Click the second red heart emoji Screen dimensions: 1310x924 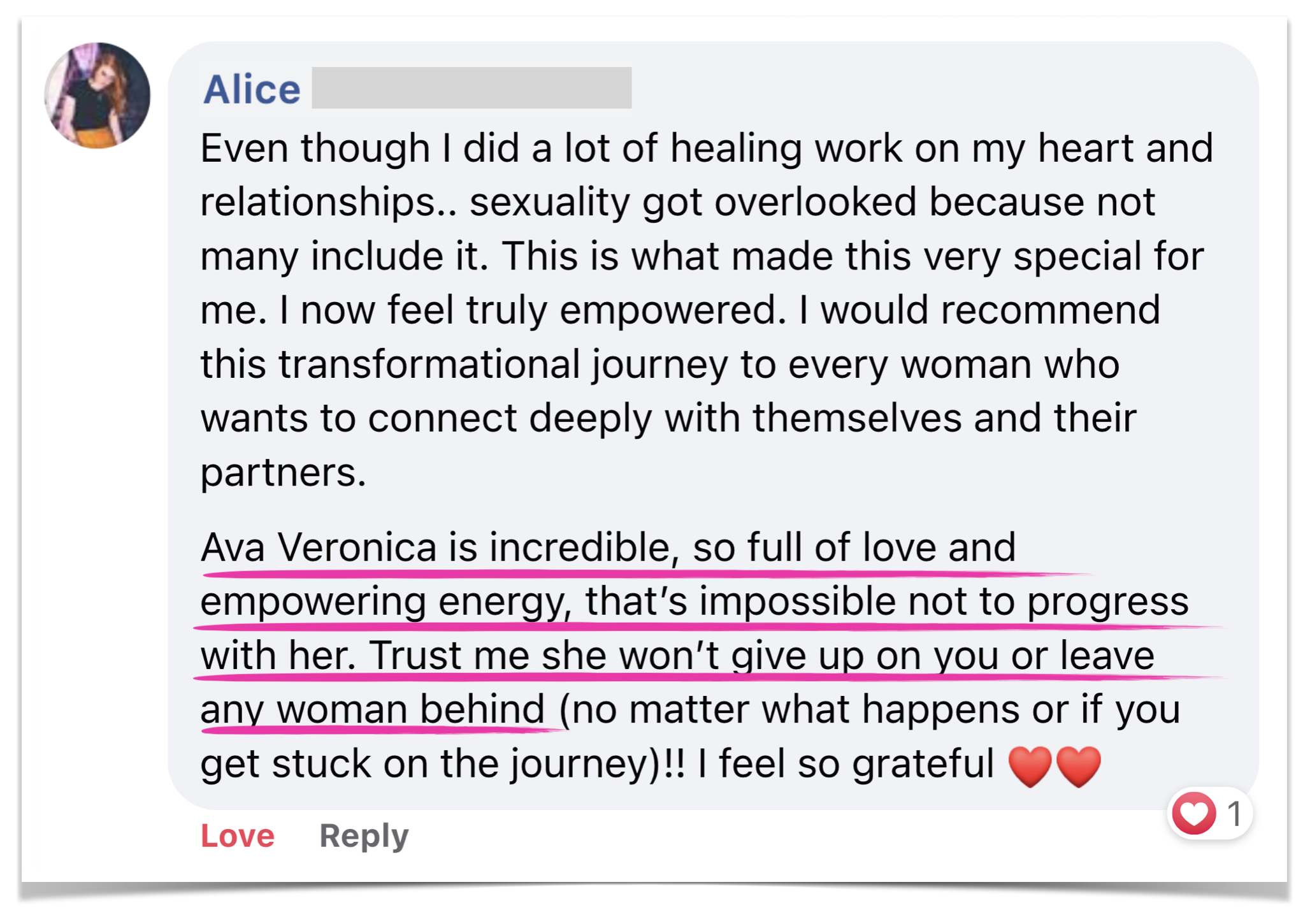1079,765
